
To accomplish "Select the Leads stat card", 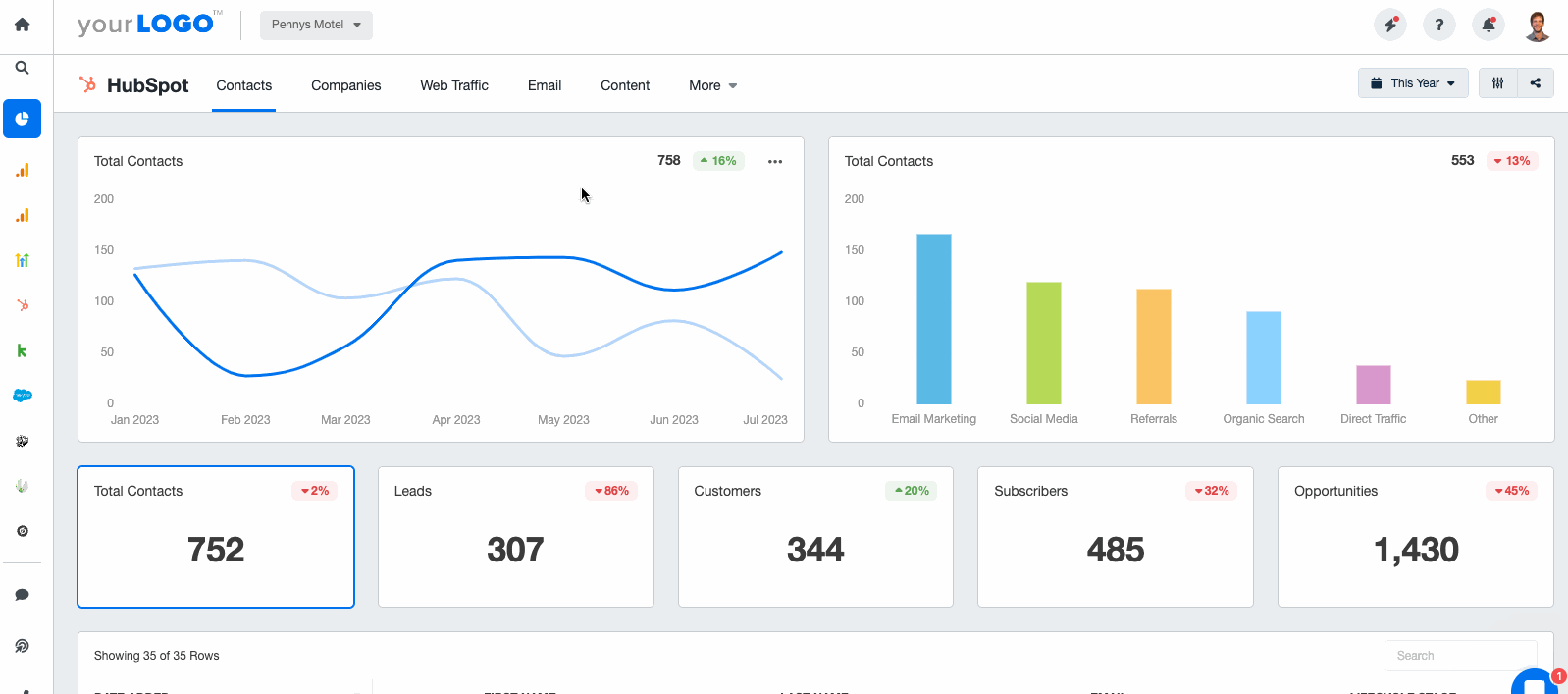I will [x=515, y=537].
